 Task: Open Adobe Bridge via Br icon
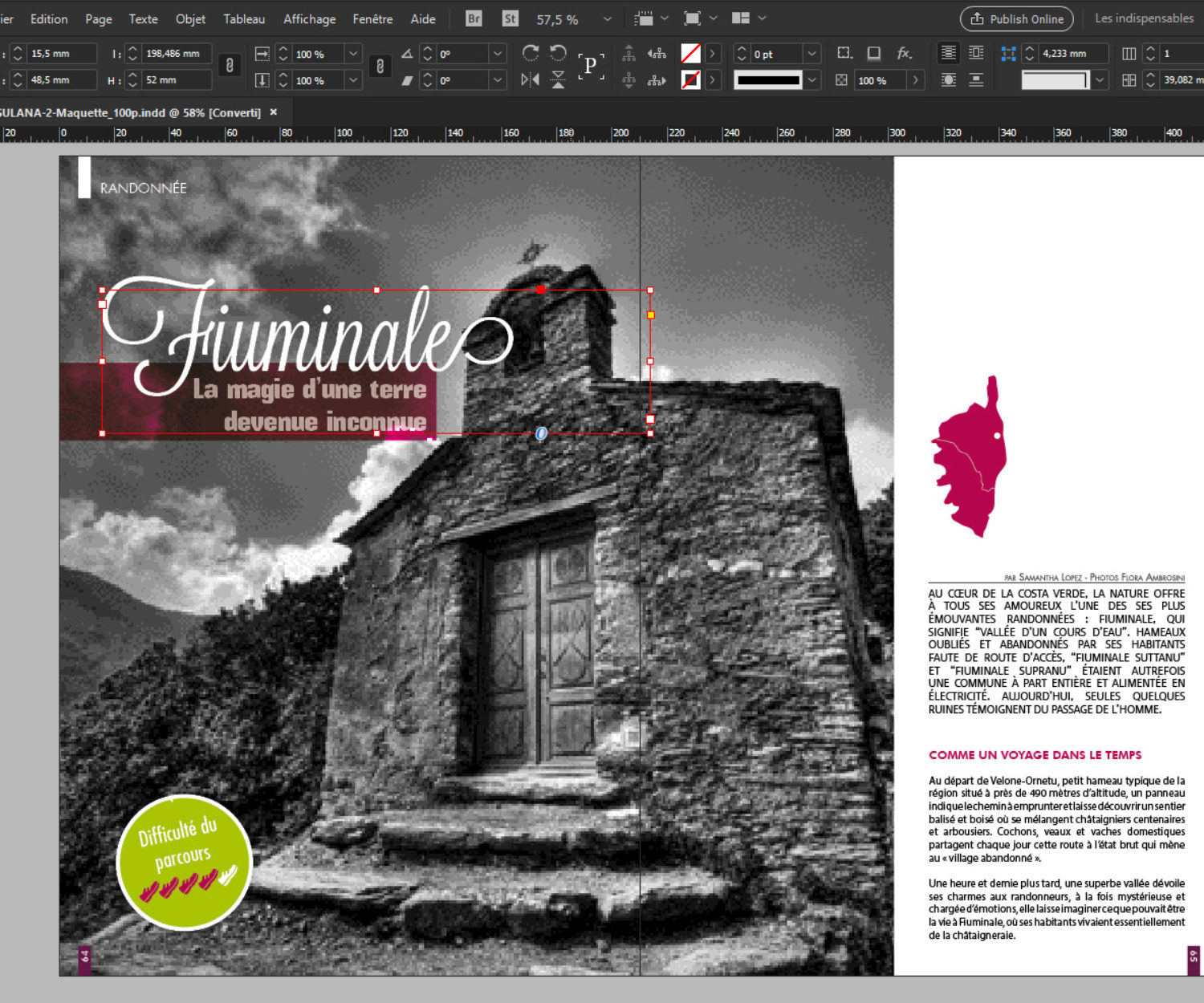(474, 18)
